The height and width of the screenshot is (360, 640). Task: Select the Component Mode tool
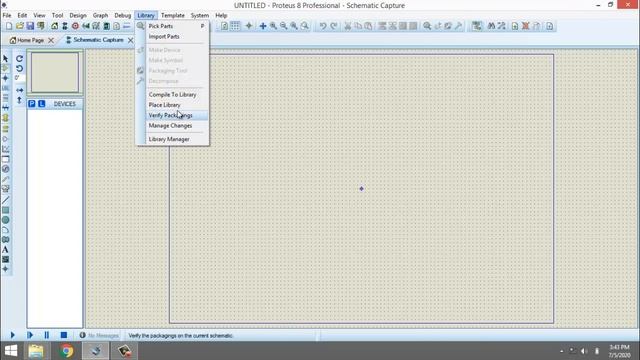tap(5, 68)
